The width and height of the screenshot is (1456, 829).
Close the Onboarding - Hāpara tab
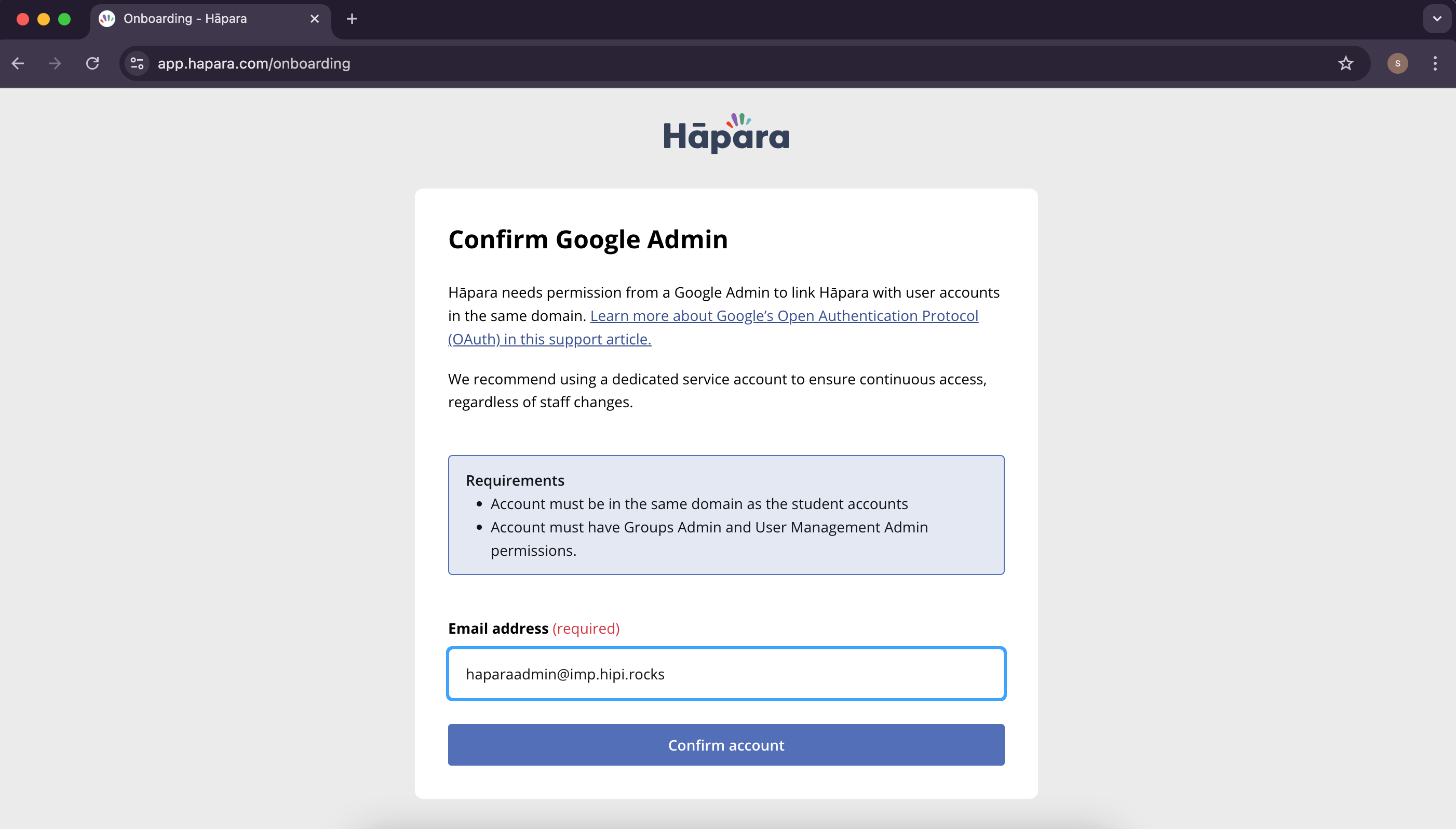pos(314,19)
